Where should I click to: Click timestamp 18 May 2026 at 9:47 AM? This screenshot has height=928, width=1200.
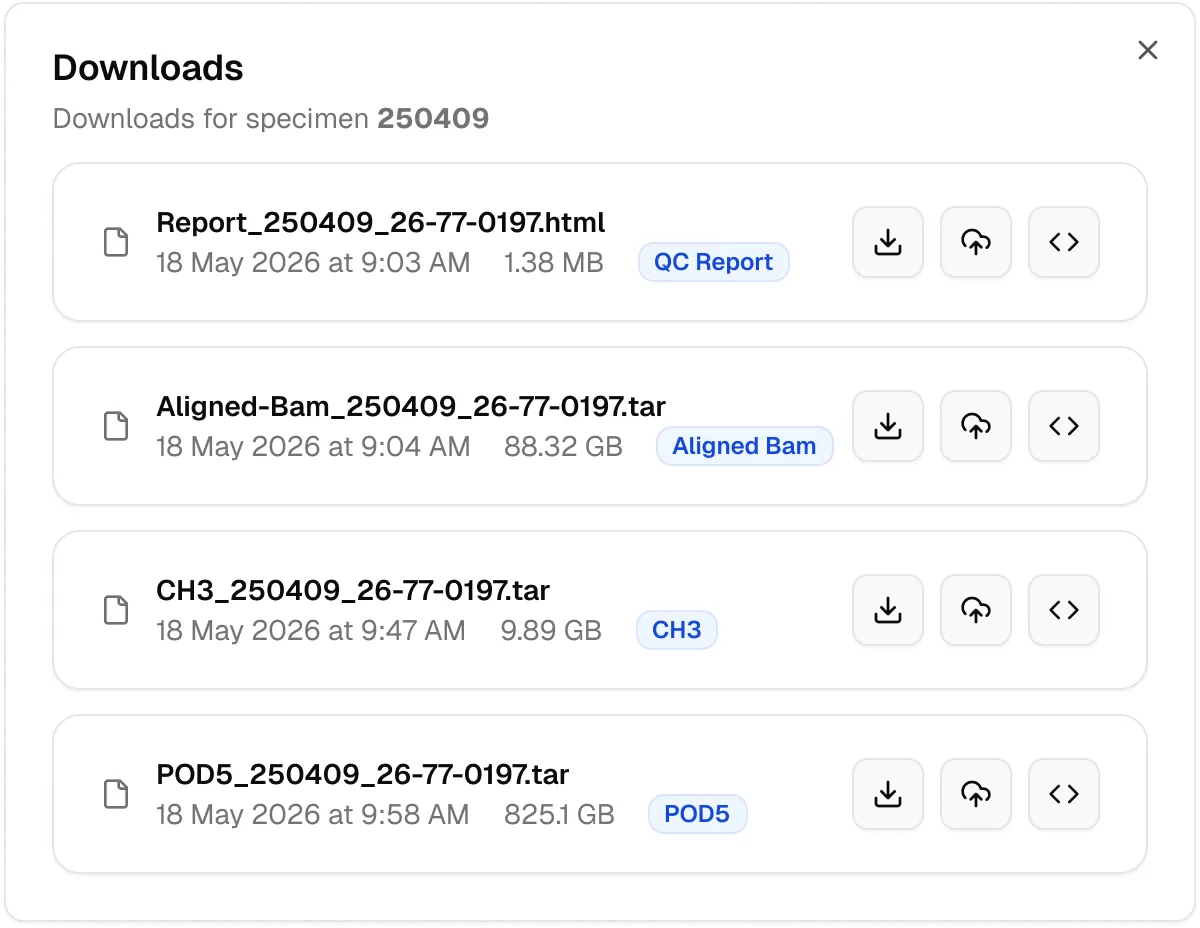(311, 631)
